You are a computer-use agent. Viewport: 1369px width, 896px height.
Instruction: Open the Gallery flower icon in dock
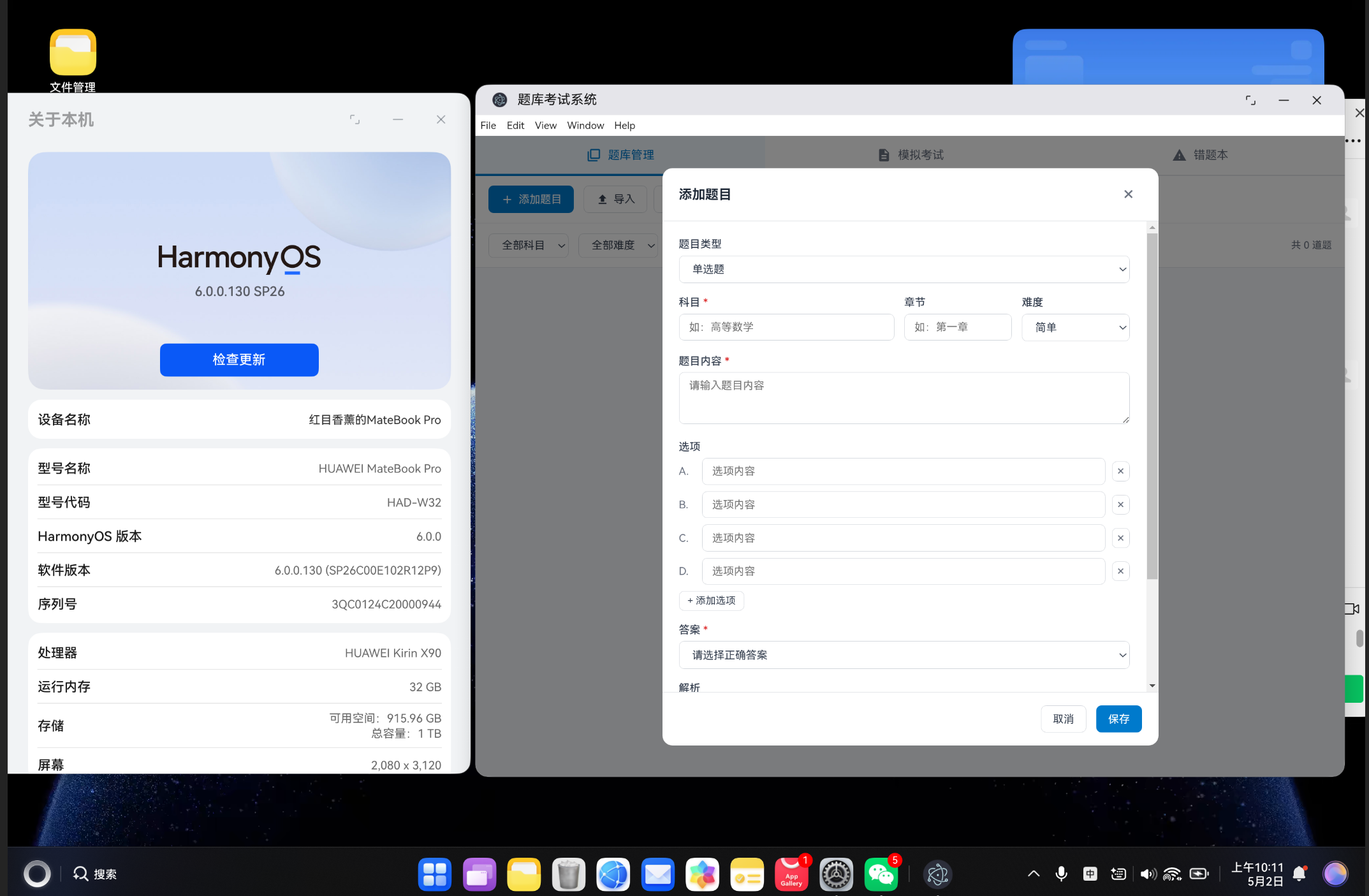click(x=702, y=874)
